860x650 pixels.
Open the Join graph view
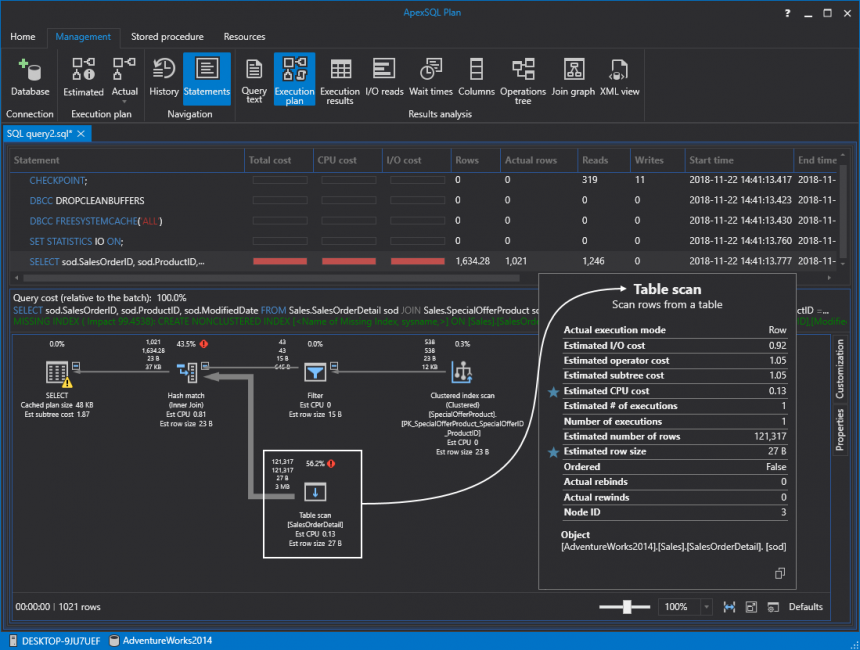point(572,76)
